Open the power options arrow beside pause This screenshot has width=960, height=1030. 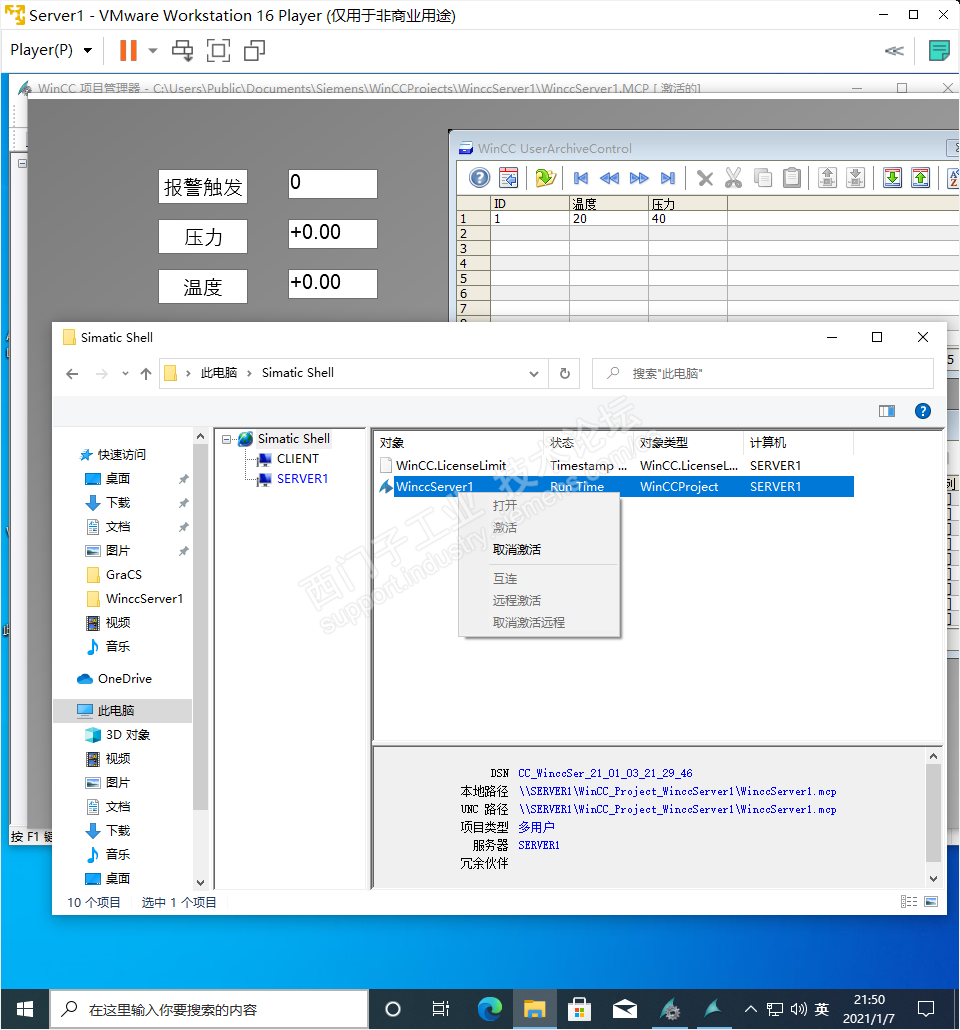[152, 51]
